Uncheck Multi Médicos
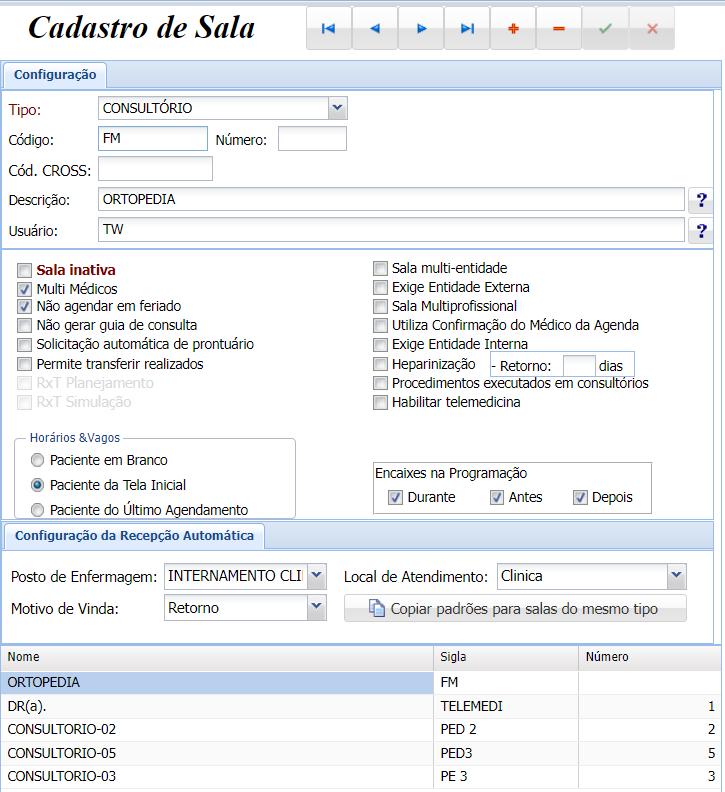 click(24, 289)
